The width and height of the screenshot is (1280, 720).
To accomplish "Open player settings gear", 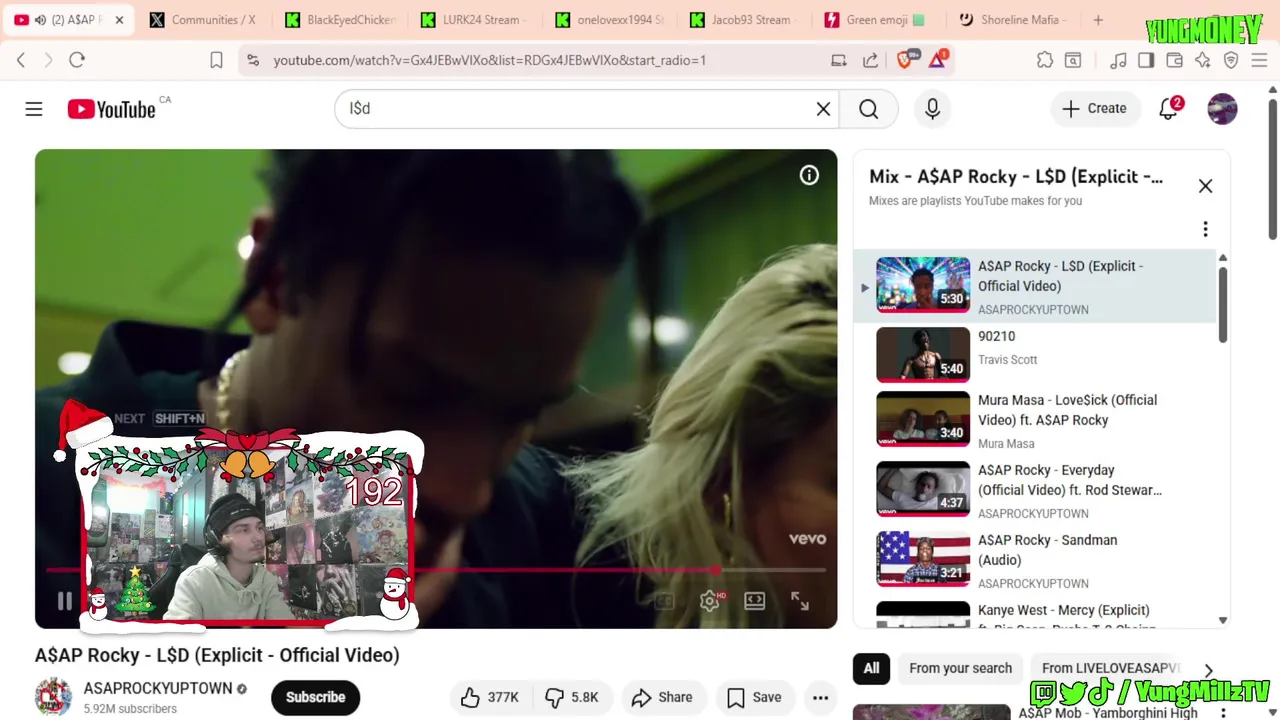I will coord(710,601).
